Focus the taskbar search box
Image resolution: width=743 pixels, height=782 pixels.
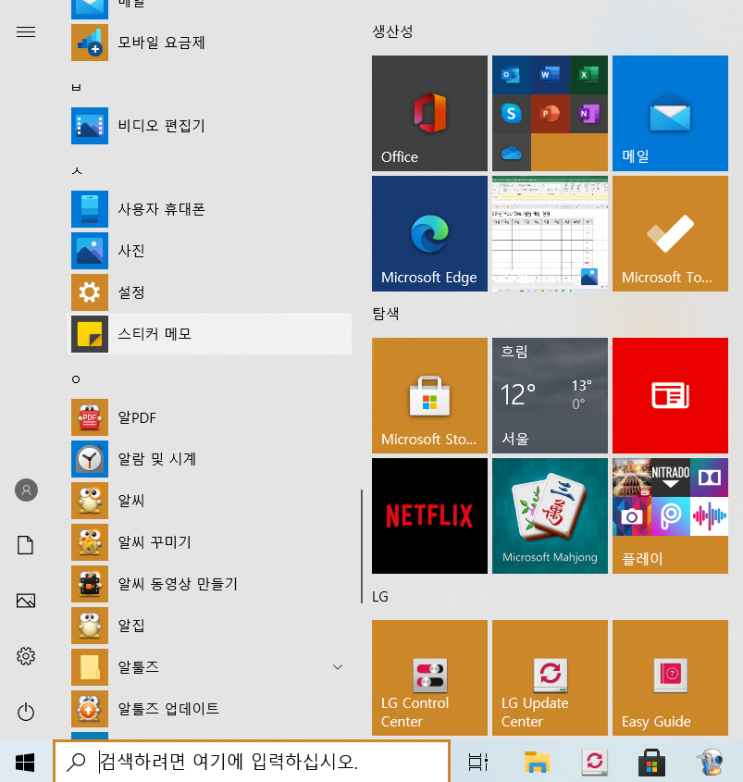pos(252,761)
